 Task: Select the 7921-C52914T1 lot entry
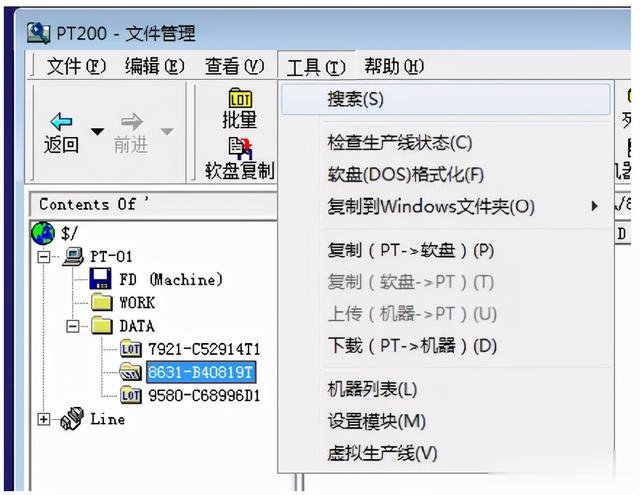(x=204, y=349)
